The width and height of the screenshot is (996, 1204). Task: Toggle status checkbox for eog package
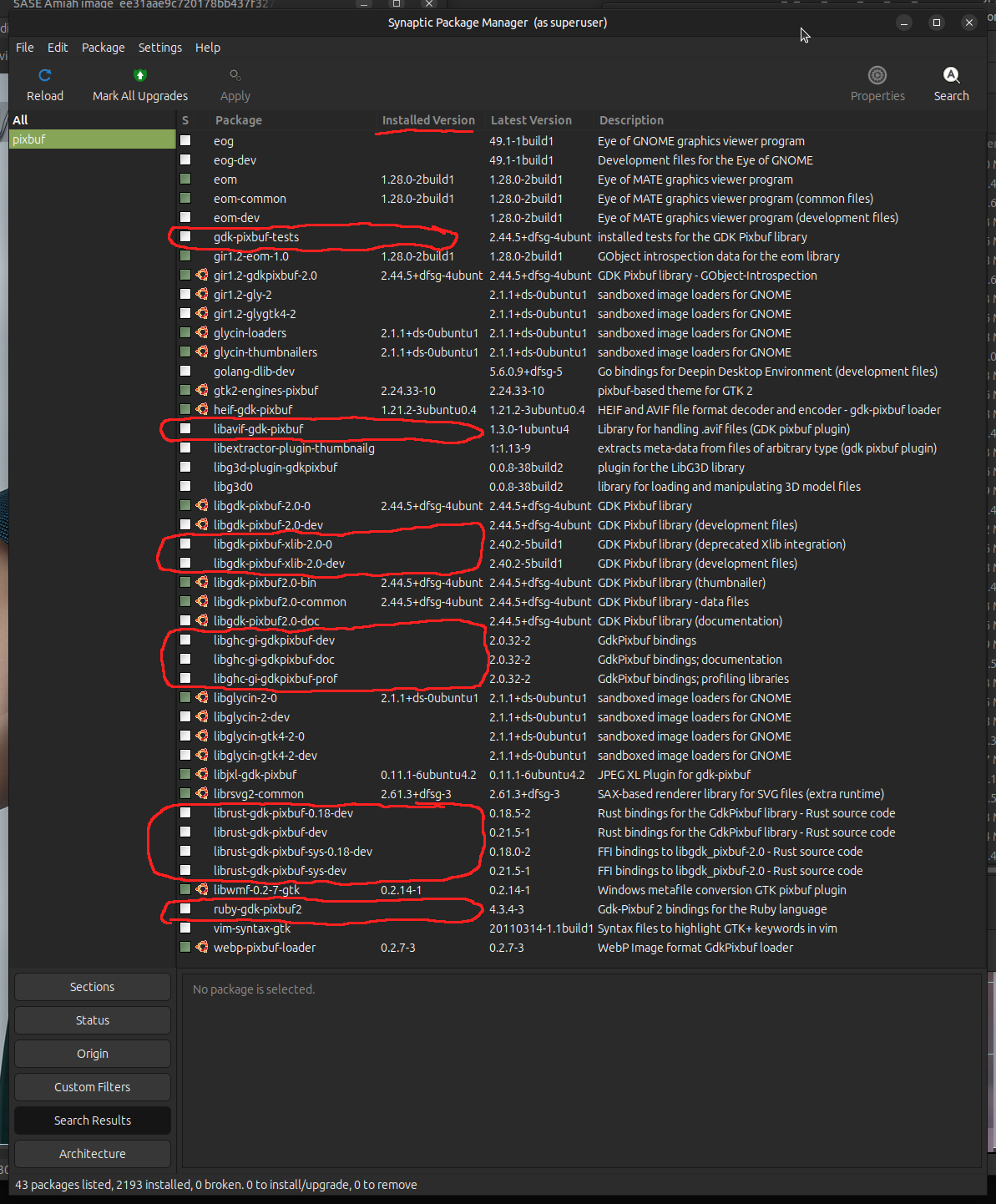[185, 140]
